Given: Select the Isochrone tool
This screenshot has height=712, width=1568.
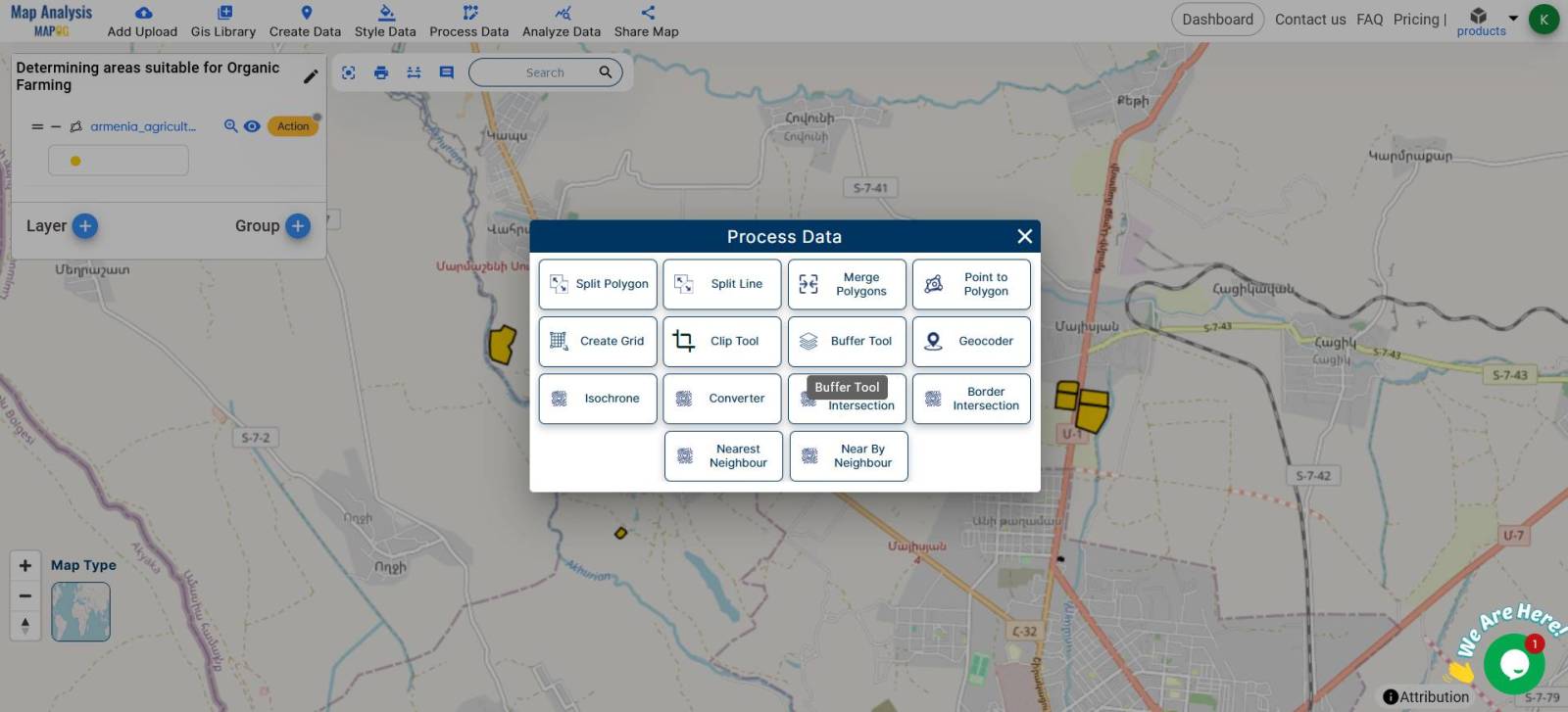Looking at the screenshot, I should pos(598,399).
